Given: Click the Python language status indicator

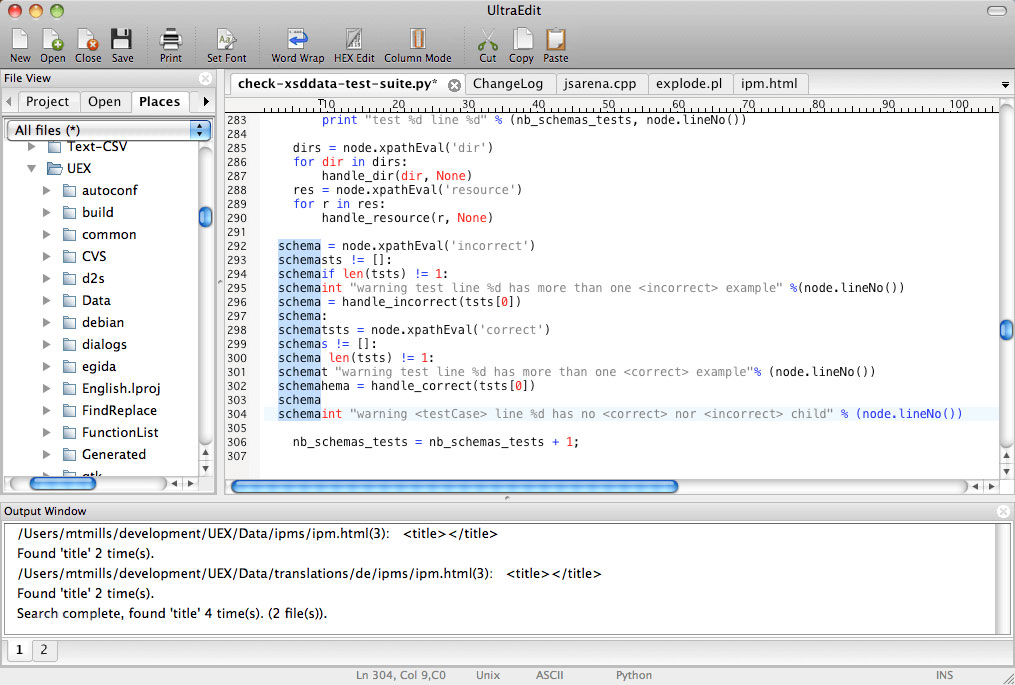Looking at the screenshot, I should tap(634, 675).
